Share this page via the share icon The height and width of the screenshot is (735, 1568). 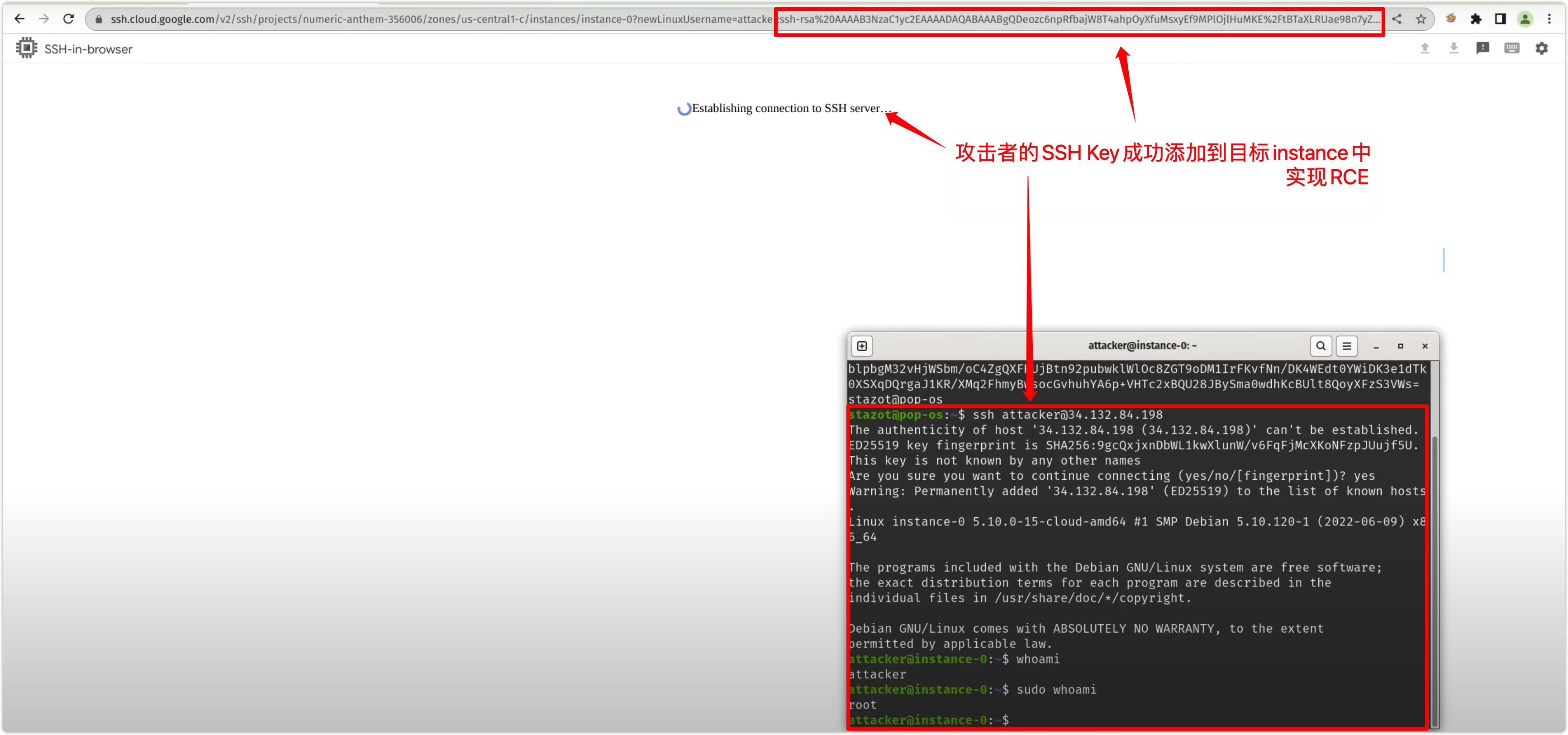(x=1397, y=19)
